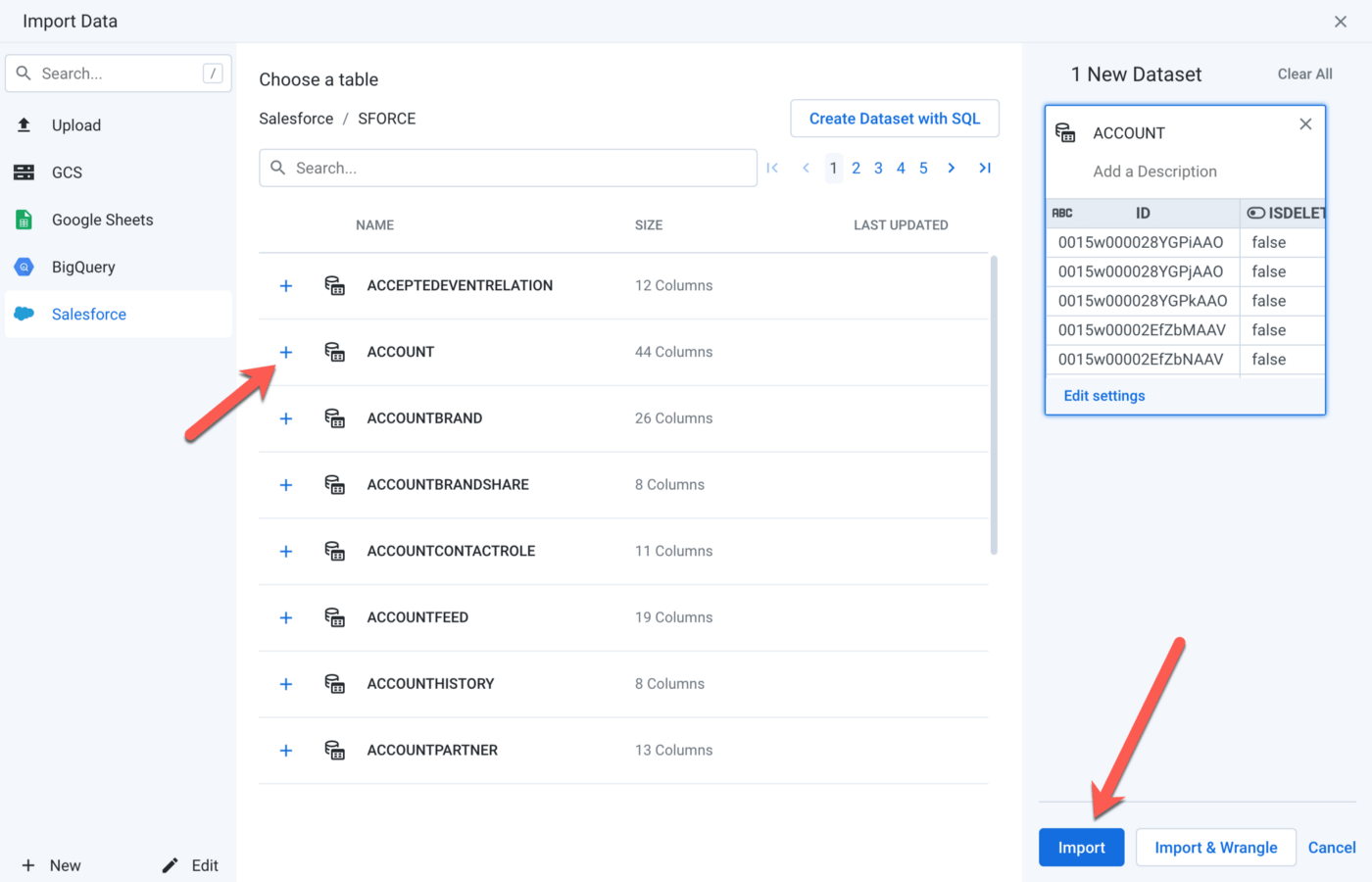Focus the sidebar Search field
1372x882 pixels.
pos(119,73)
